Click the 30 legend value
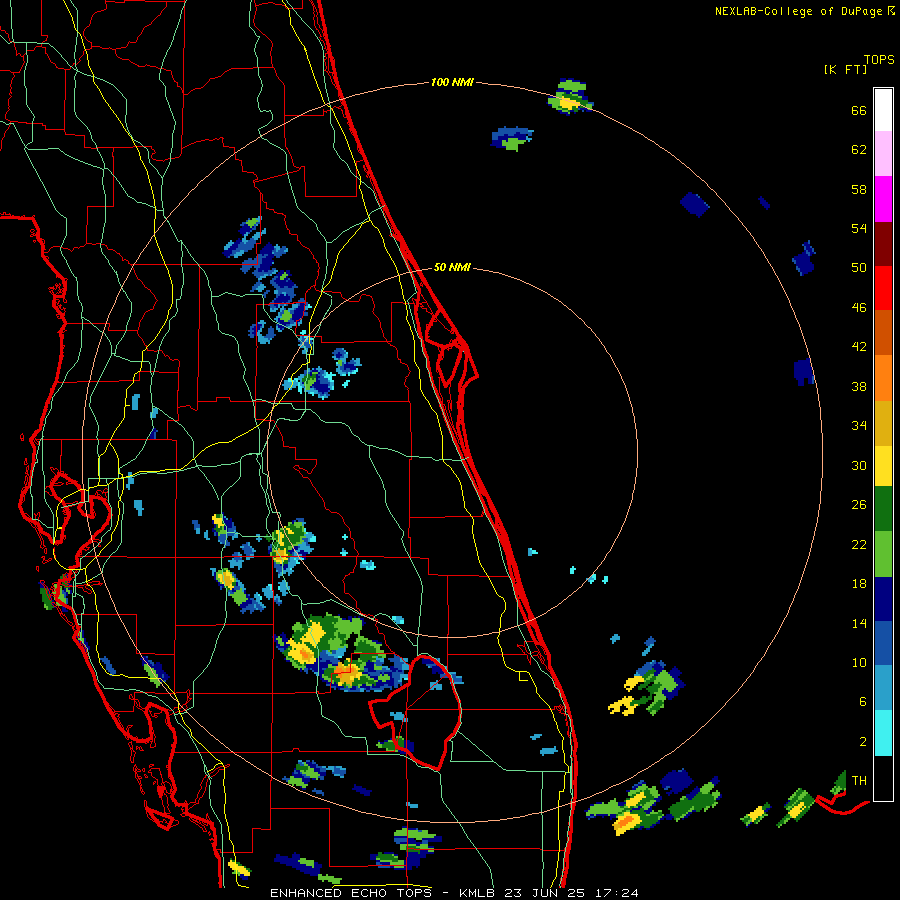This screenshot has width=900, height=900. coord(859,465)
